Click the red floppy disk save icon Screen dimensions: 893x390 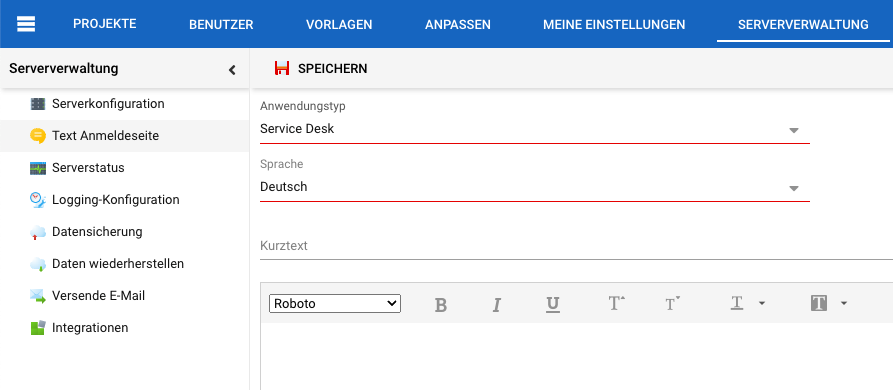click(x=282, y=68)
